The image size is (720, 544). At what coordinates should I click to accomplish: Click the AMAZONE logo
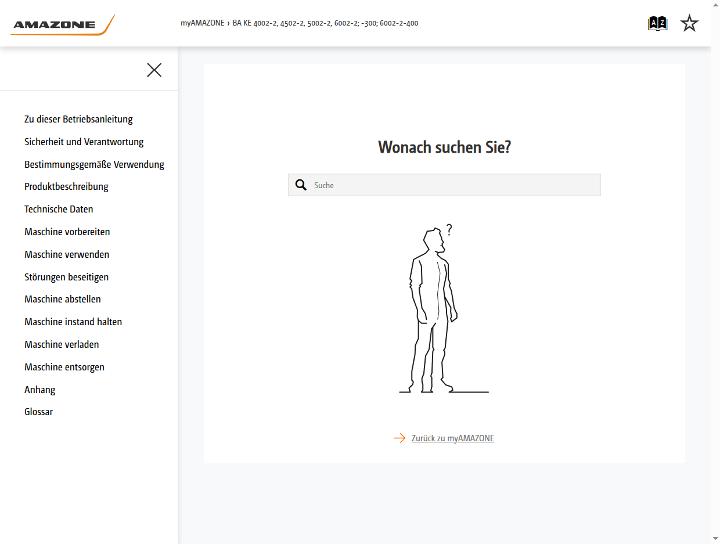(x=63, y=25)
